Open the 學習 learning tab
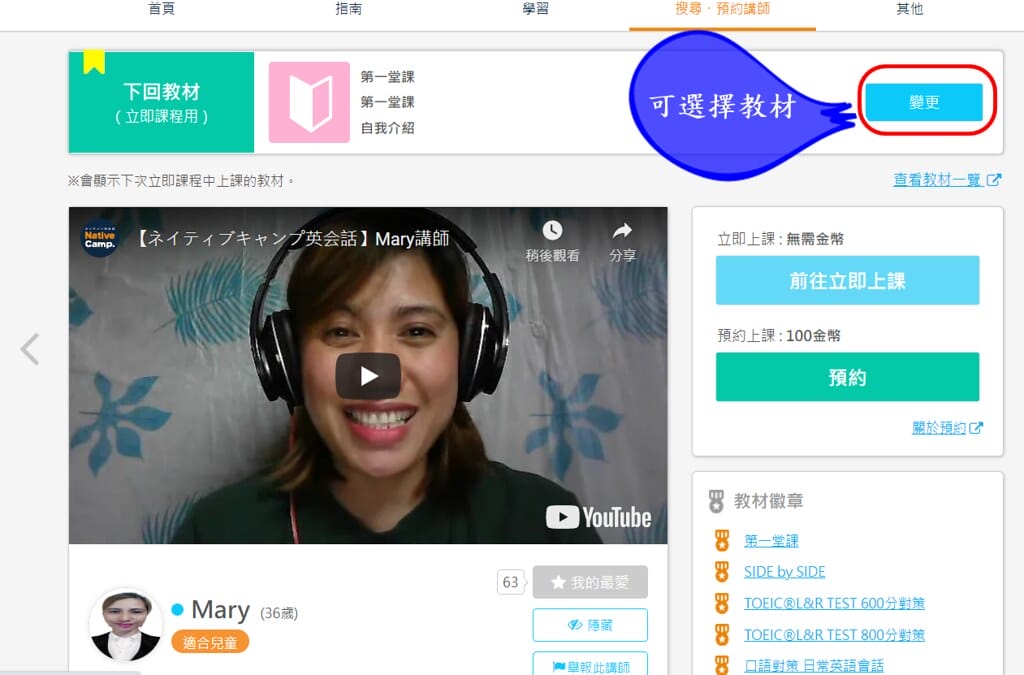This screenshot has height=675, width=1024. [536, 8]
